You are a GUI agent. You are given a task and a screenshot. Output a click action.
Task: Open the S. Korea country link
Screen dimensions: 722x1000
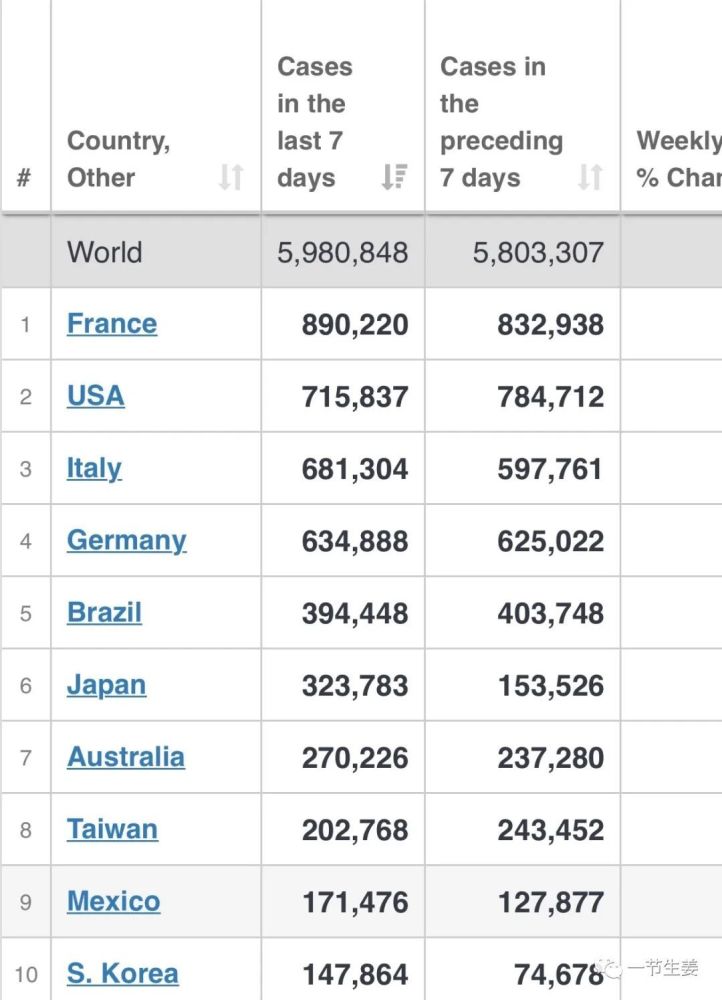[122, 974]
